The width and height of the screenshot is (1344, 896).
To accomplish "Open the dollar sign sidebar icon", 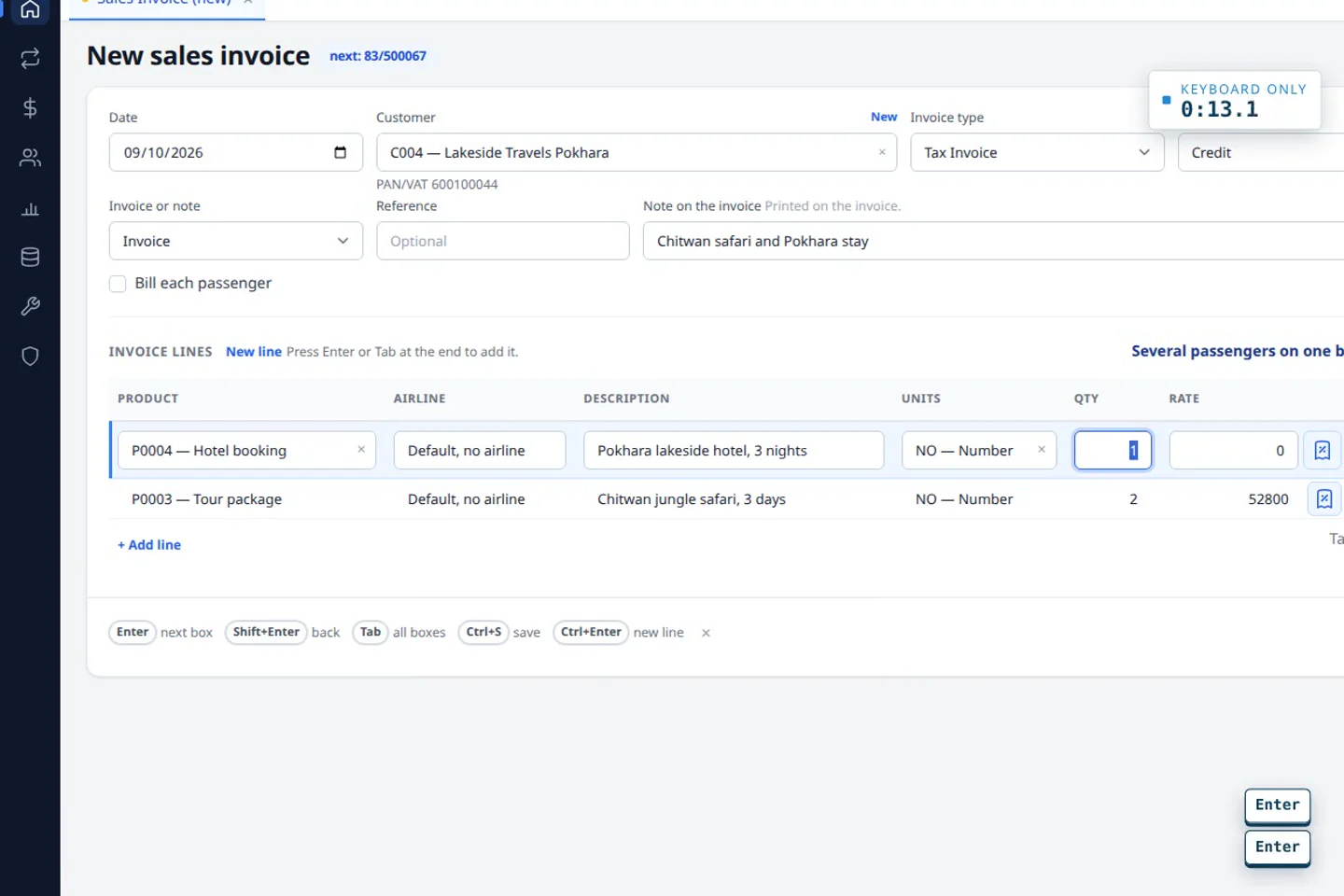I will click(x=30, y=108).
